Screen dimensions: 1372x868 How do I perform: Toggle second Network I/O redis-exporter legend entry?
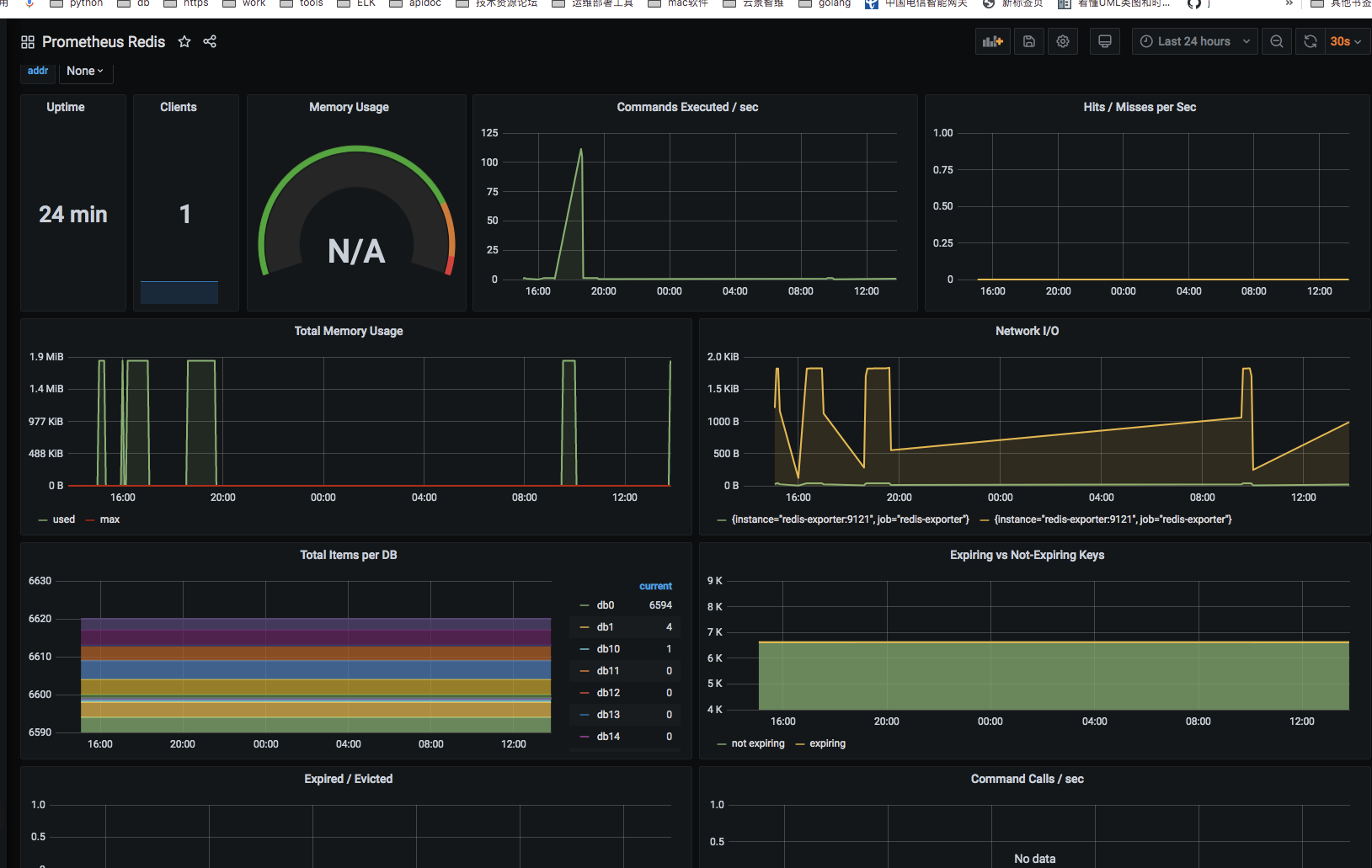[1113, 519]
